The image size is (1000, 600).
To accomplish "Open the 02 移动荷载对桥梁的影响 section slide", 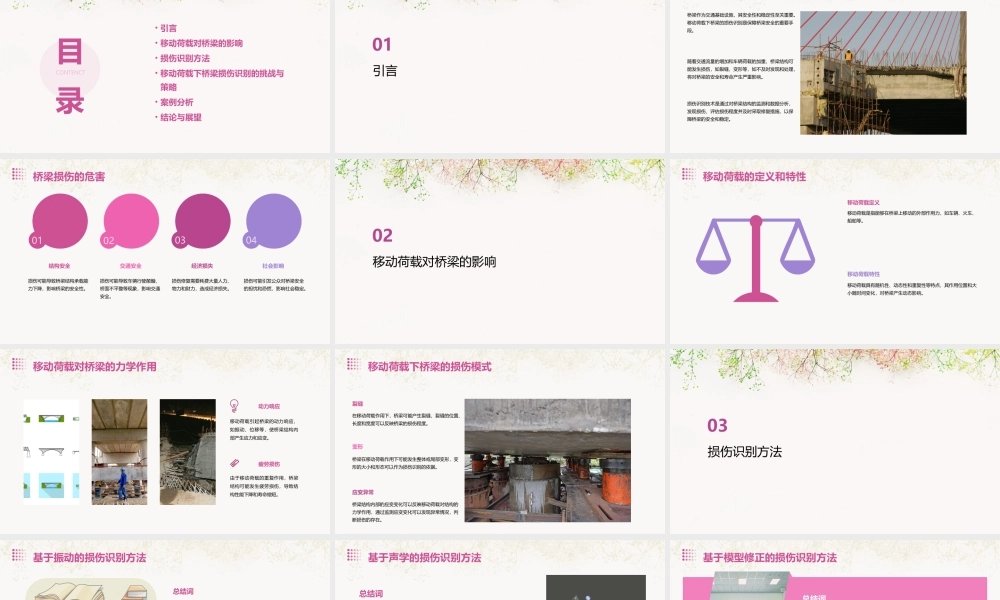I will click(499, 251).
